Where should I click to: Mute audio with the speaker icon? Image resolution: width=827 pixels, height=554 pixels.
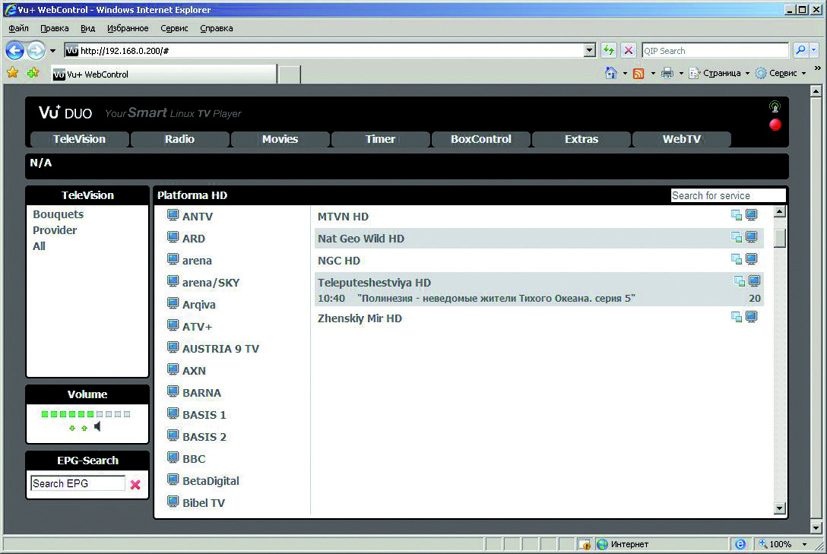(98, 426)
